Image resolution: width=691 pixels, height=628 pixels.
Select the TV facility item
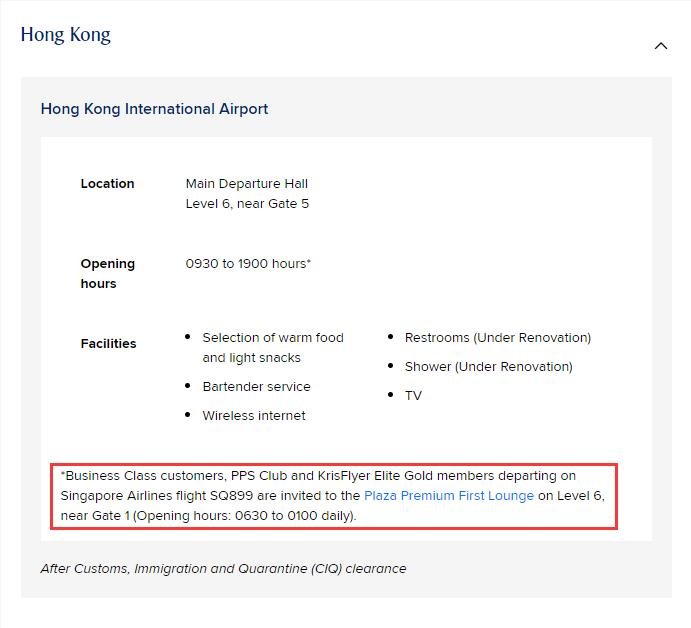pos(413,395)
